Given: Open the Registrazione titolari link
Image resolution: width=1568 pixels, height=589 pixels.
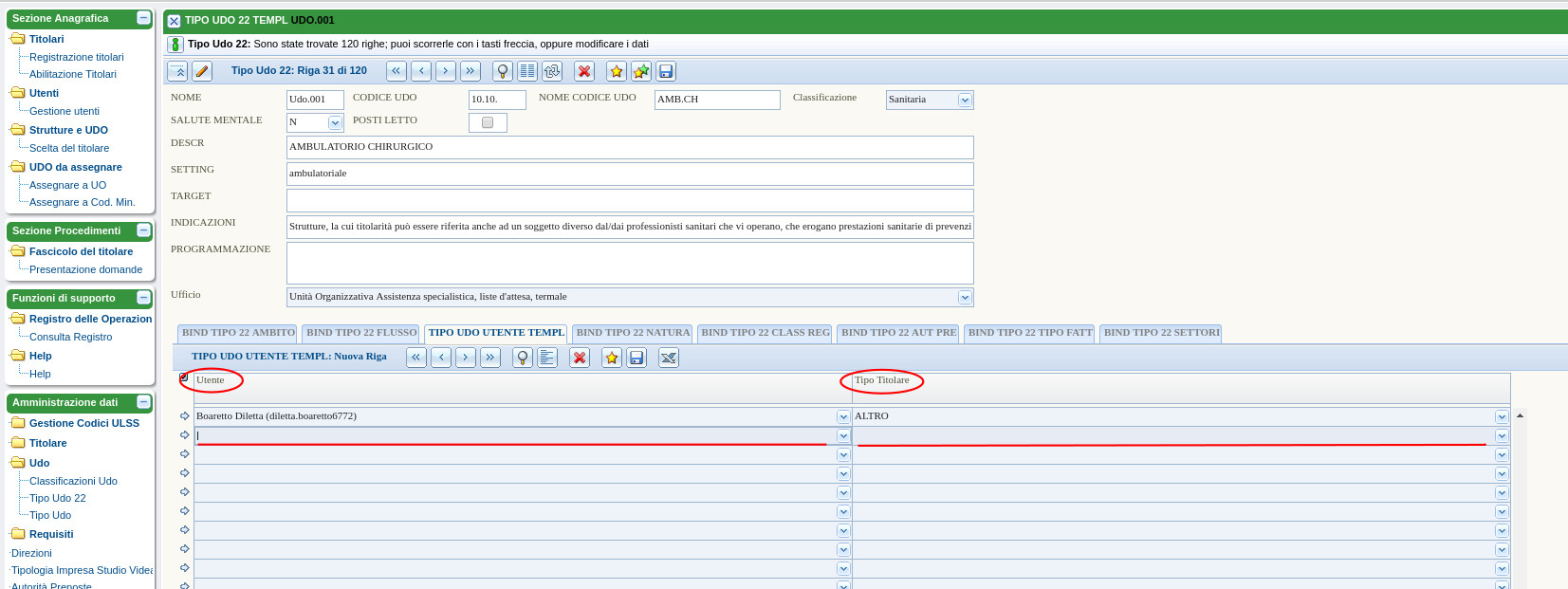Looking at the screenshot, I should coord(76,57).
